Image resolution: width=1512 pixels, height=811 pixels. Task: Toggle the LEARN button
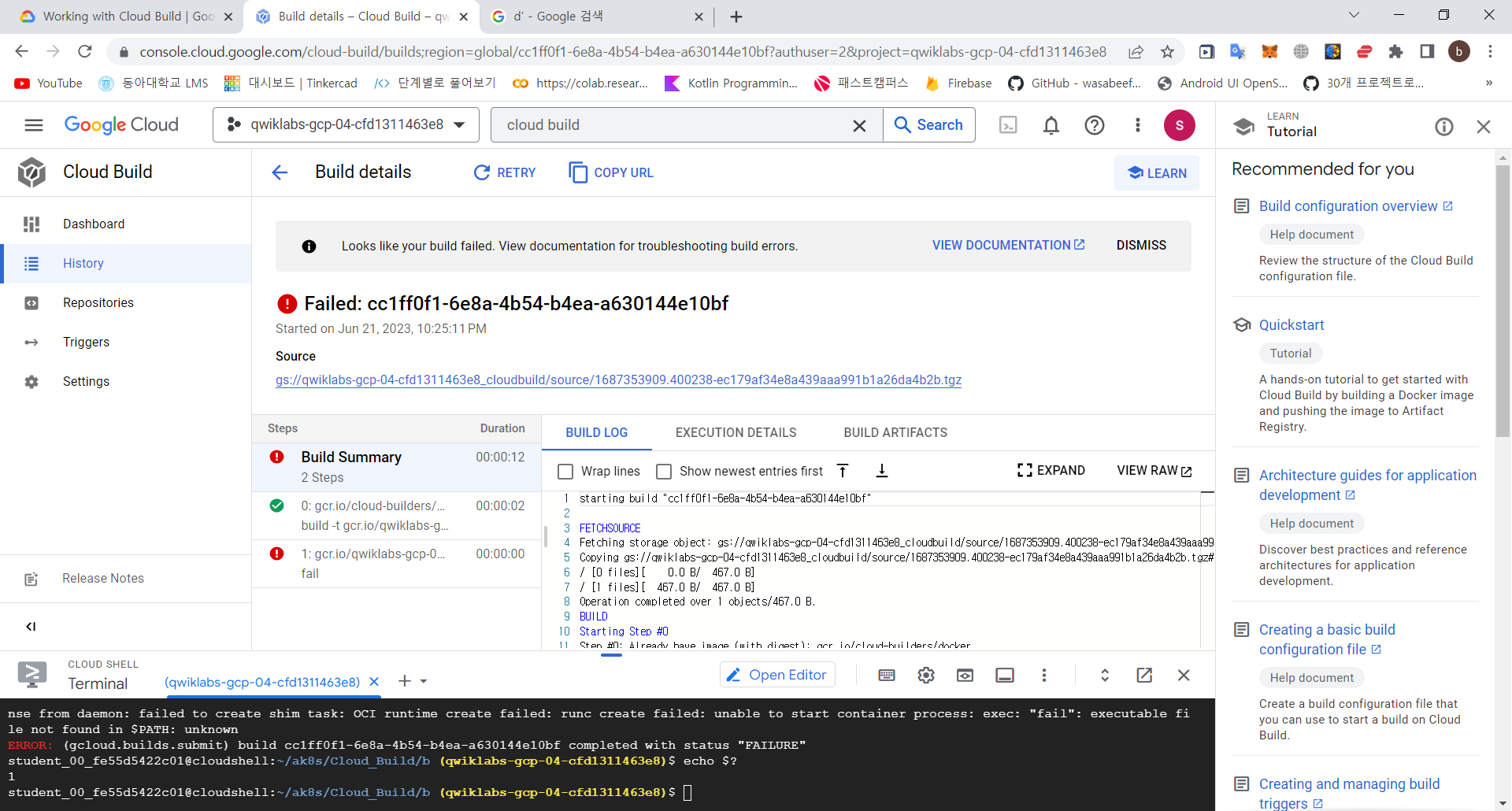(x=1157, y=173)
